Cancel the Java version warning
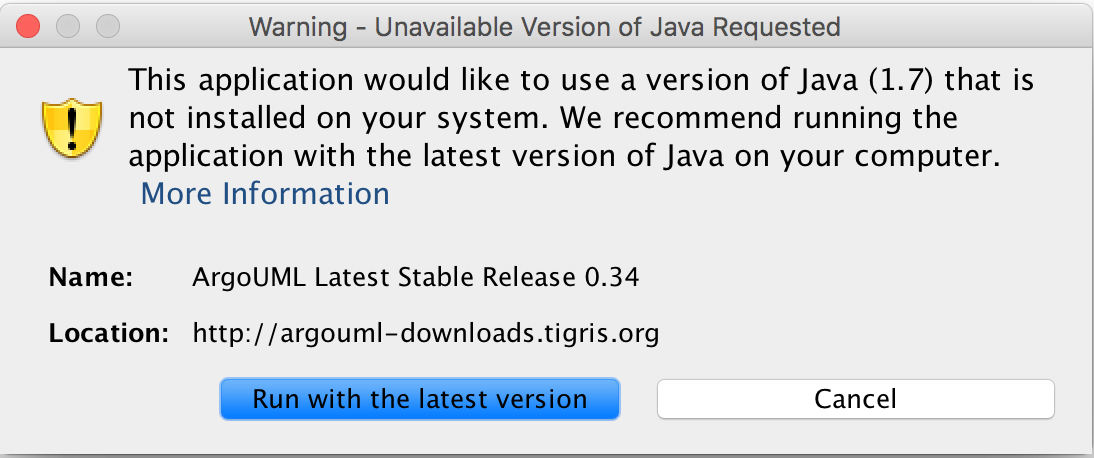1094x458 pixels. tap(855, 399)
